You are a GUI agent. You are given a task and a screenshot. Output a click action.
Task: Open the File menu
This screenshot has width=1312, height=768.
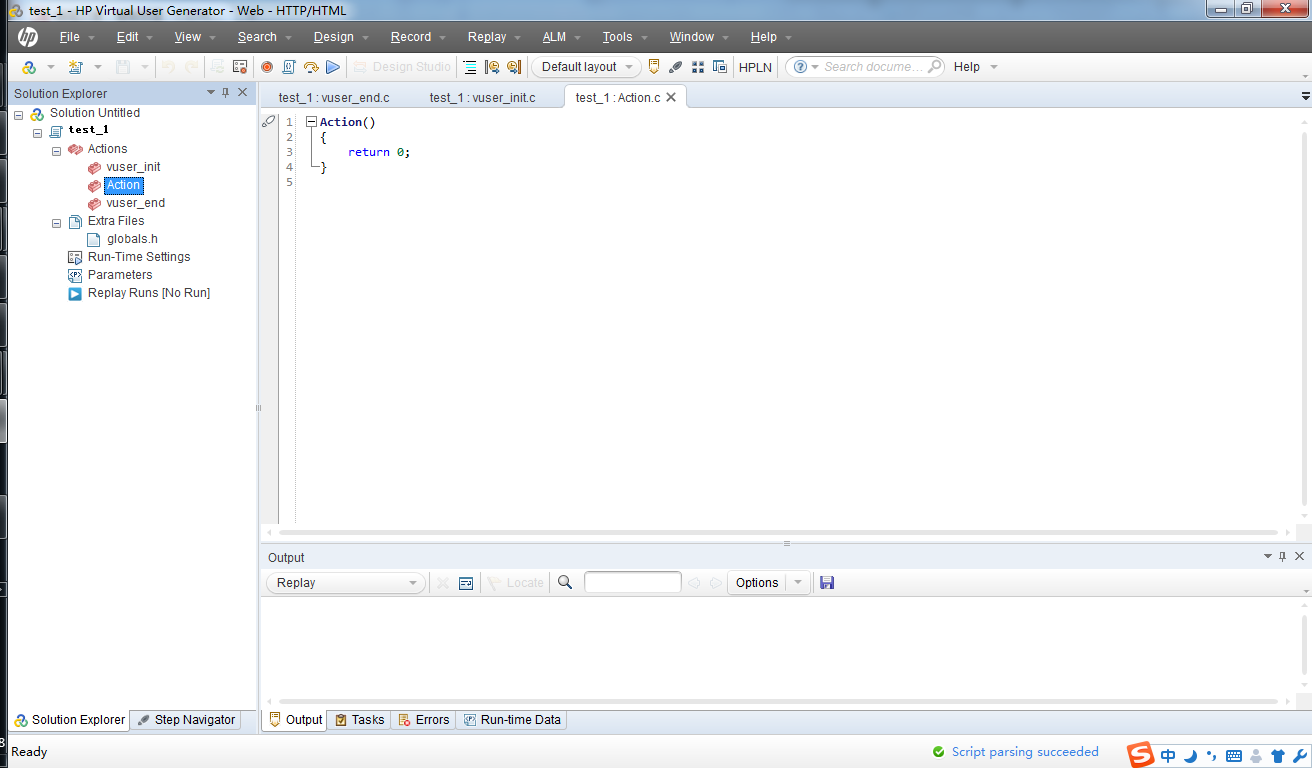coord(69,37)
